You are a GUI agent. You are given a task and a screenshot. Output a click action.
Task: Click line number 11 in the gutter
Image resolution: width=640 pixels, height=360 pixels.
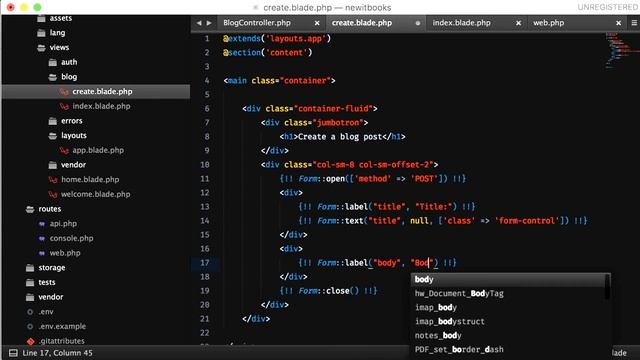pyautogui.click(x=205, y=179)
